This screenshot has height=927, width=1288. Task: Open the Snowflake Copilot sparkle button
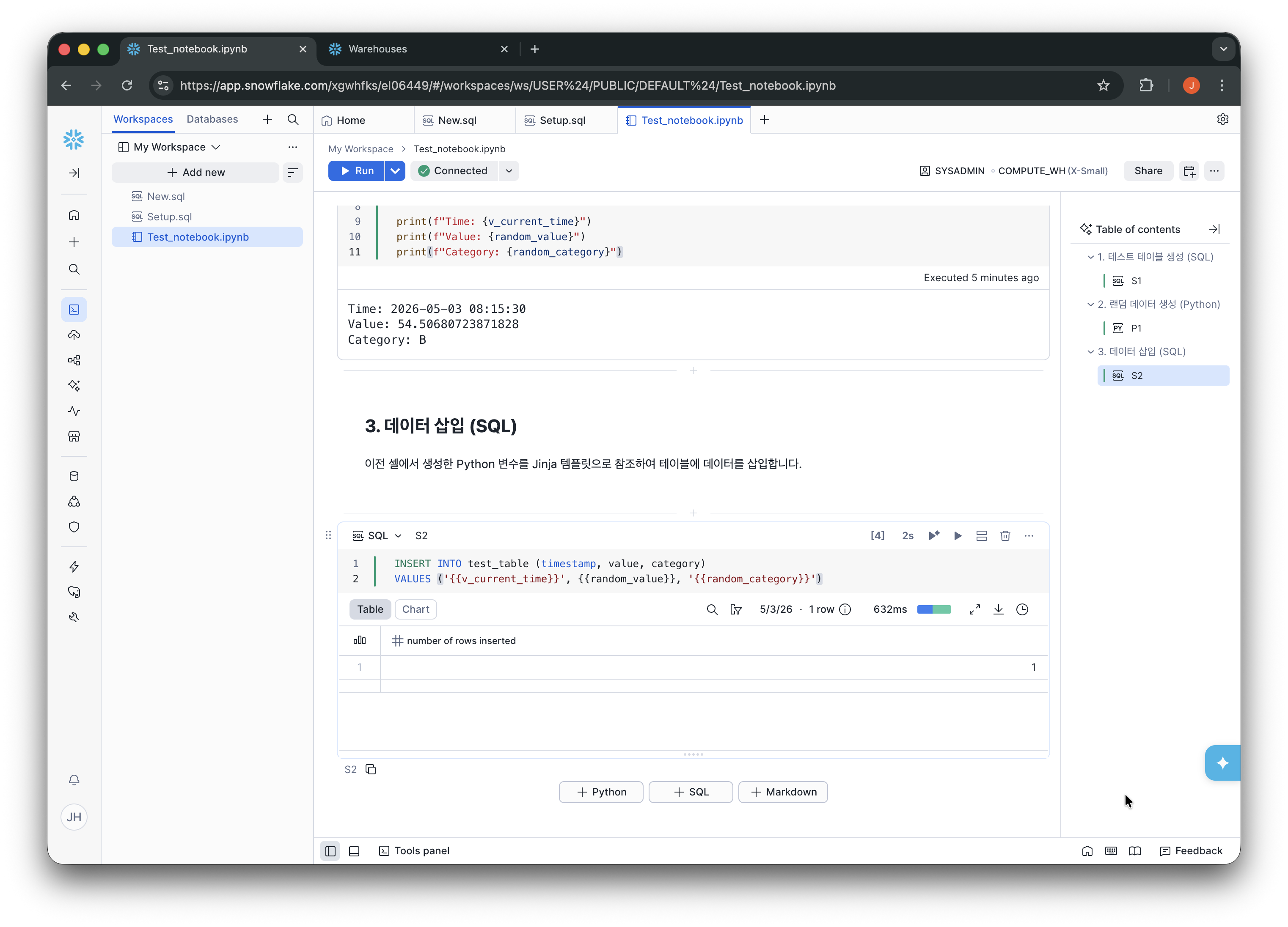pyautogui.click(x=1222, y=763)
